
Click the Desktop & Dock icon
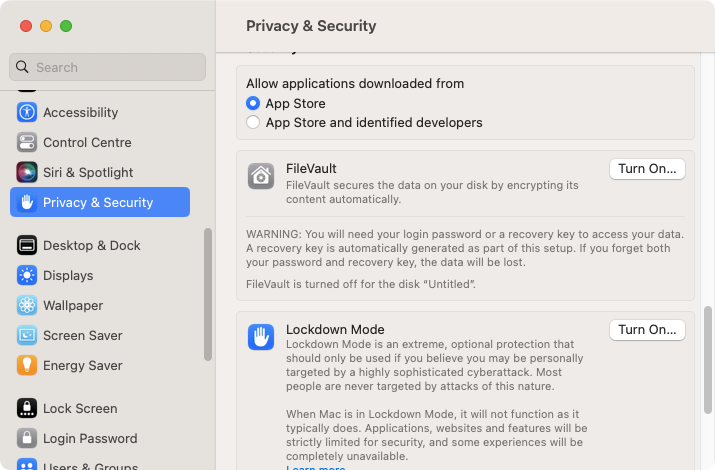(x=27, y=245)
